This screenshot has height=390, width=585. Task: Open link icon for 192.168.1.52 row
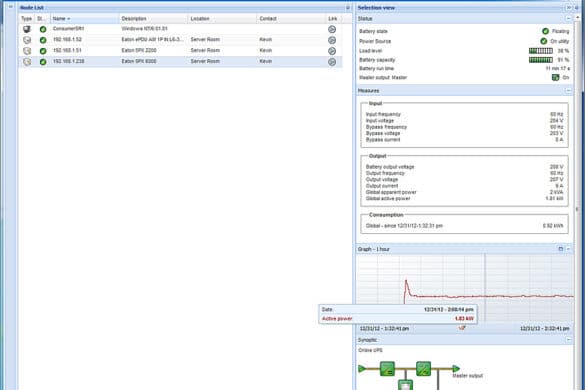[x=332, y=40]
